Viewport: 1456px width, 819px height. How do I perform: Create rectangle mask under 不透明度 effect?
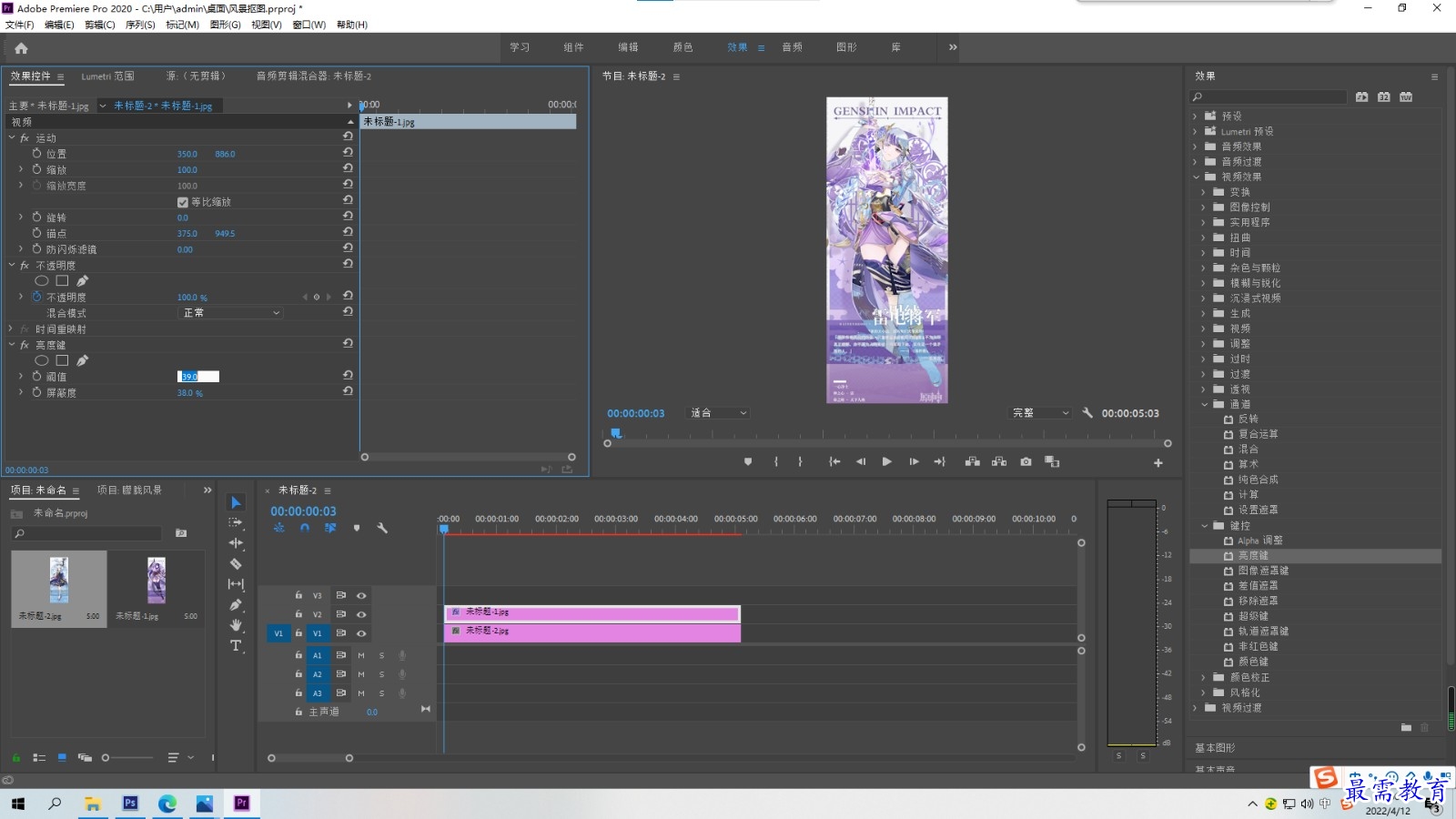tap(62, 281)
